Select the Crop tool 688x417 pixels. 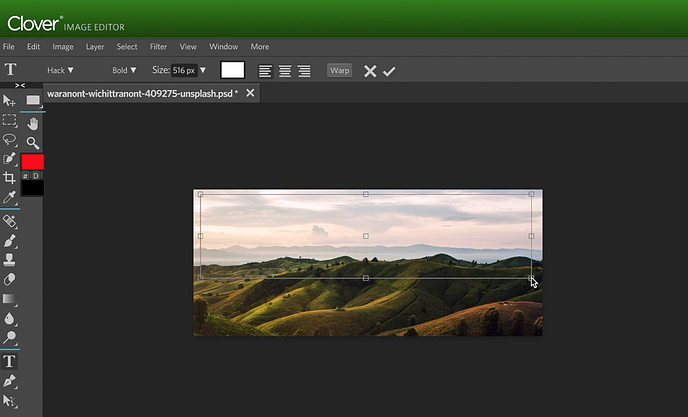click(x=9, y=178)
